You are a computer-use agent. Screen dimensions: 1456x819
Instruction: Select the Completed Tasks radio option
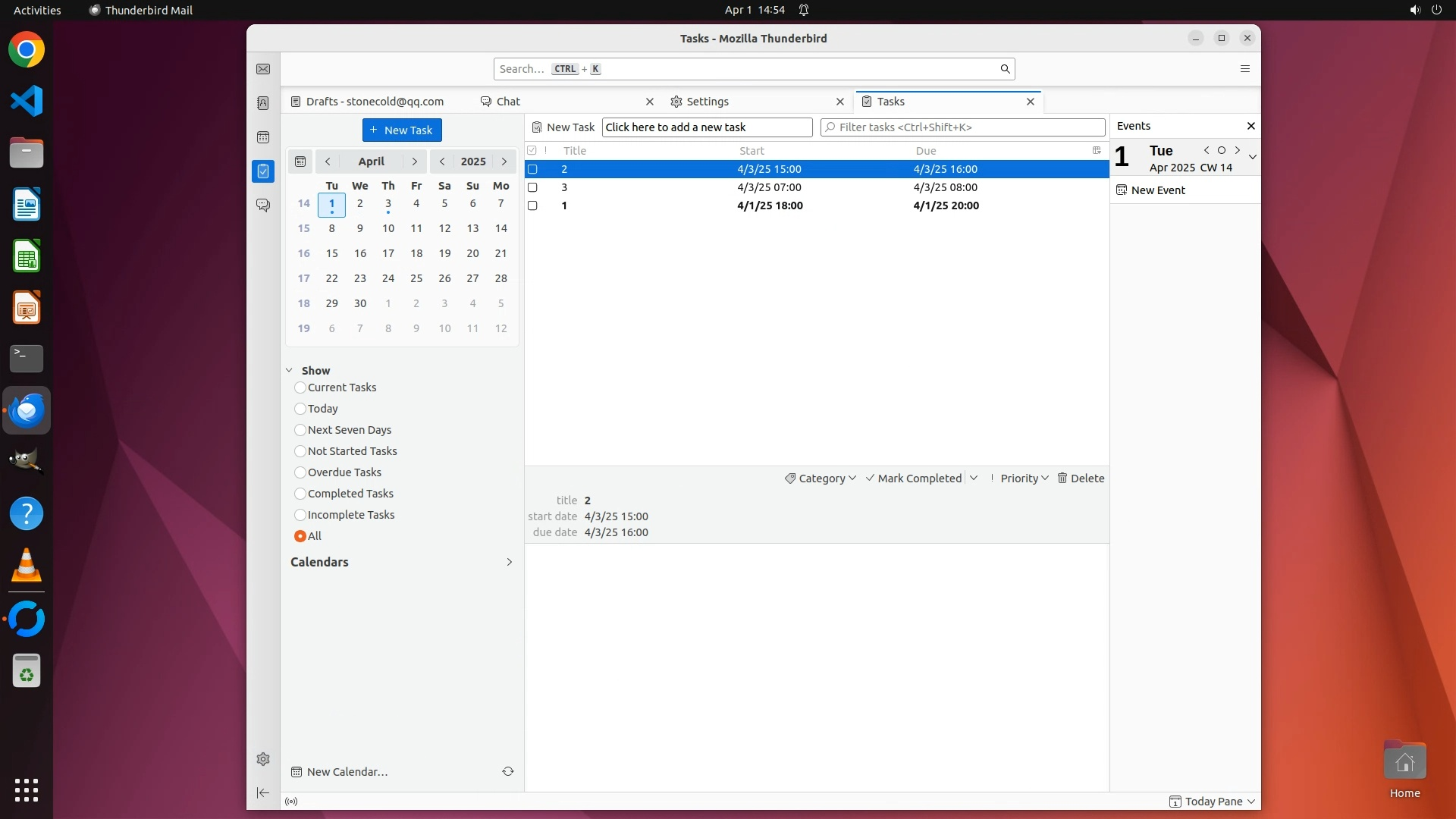tap(300, 494)
